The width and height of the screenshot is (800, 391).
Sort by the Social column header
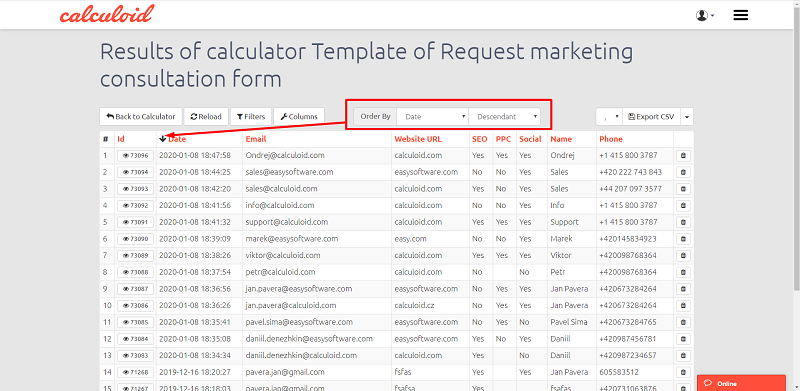[530, 139]
